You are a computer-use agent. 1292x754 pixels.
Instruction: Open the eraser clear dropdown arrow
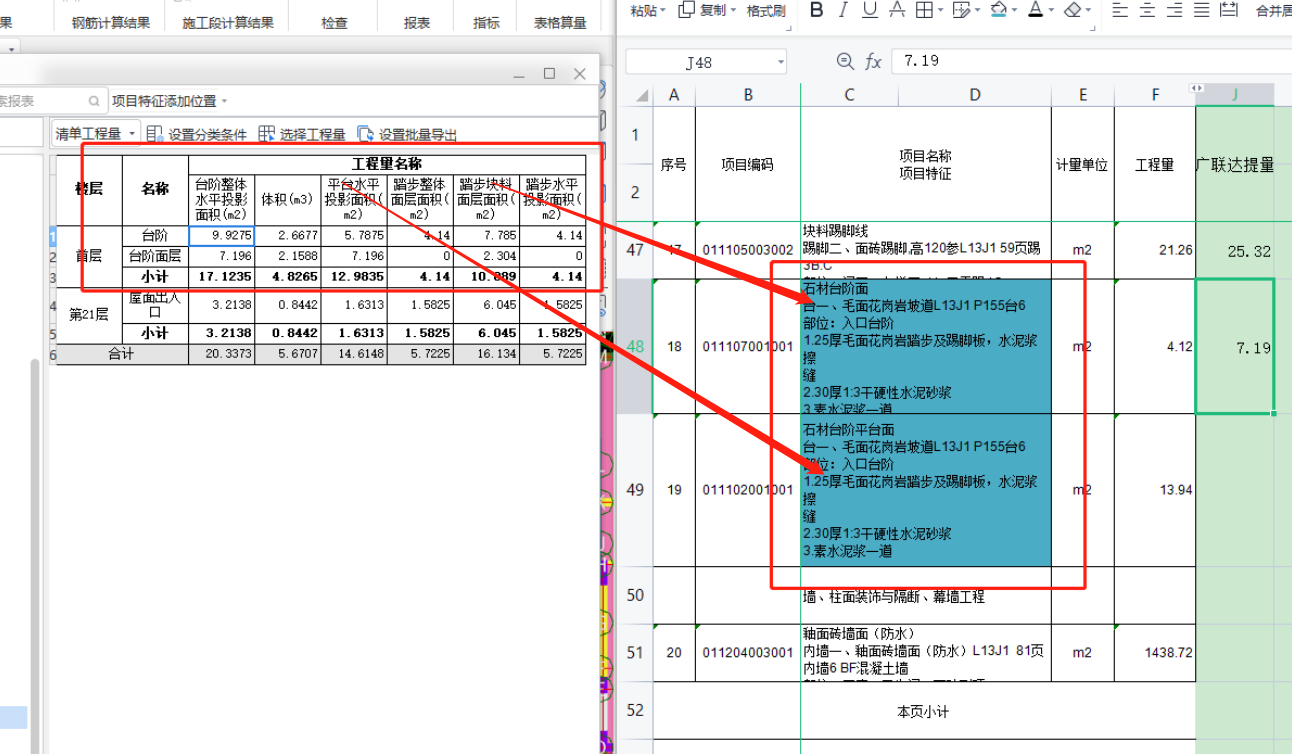point(1089,10)
